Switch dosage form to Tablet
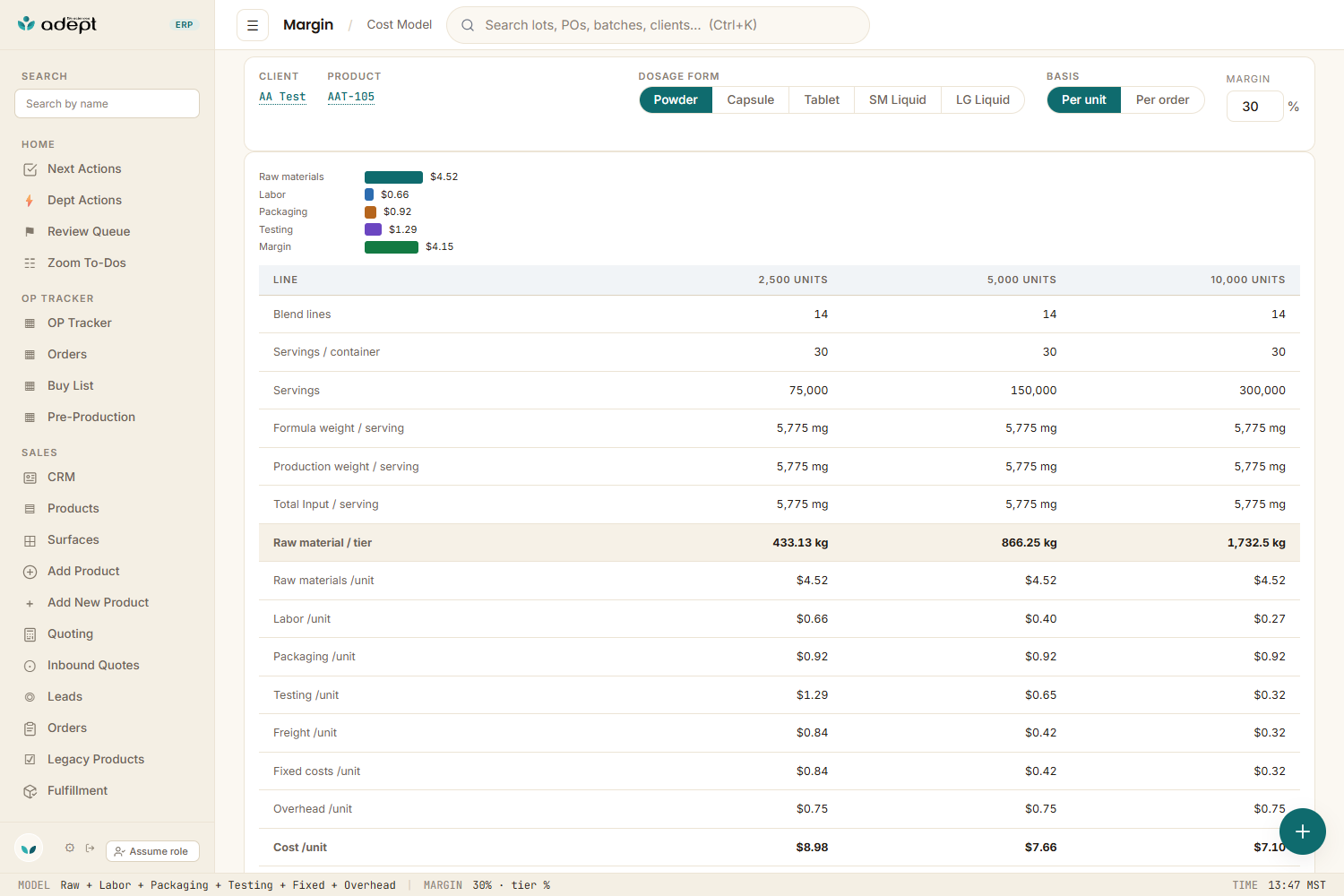 (822, 99)
